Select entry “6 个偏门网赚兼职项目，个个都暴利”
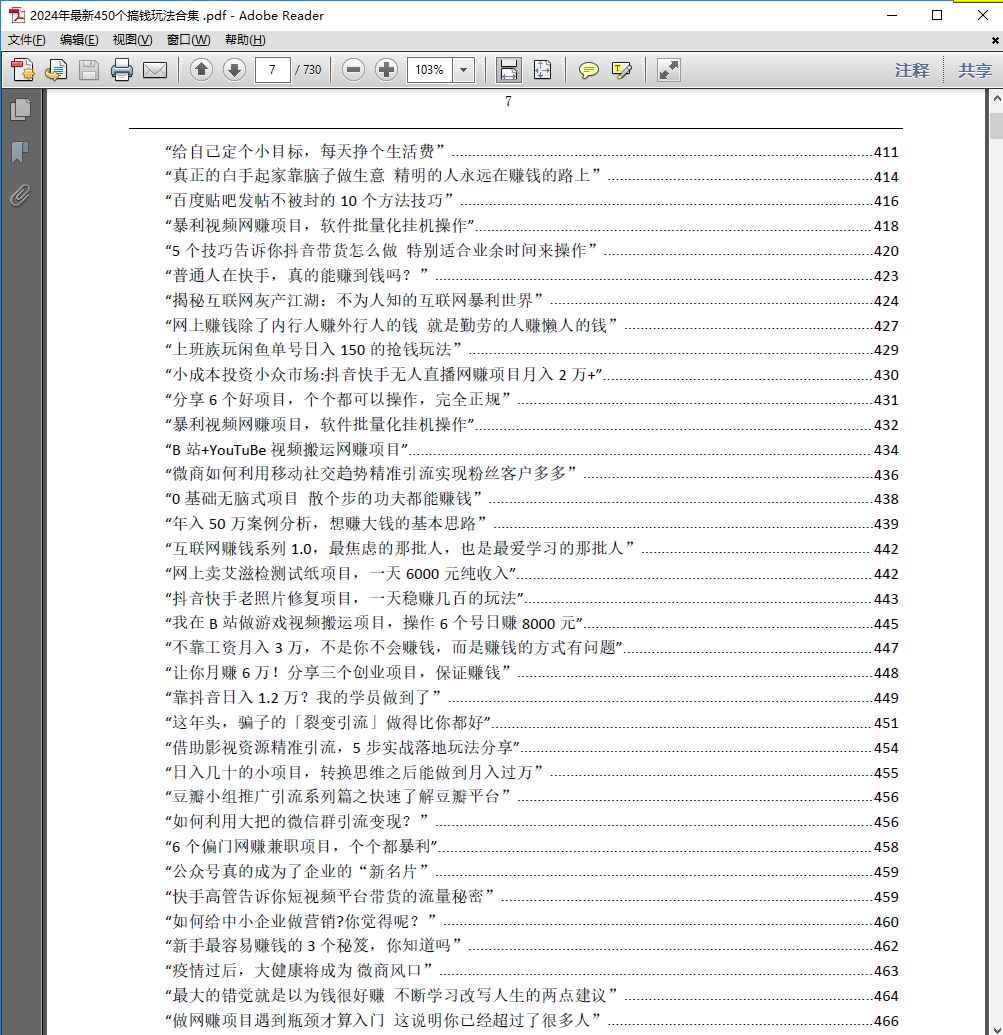 tap(531, 847)
